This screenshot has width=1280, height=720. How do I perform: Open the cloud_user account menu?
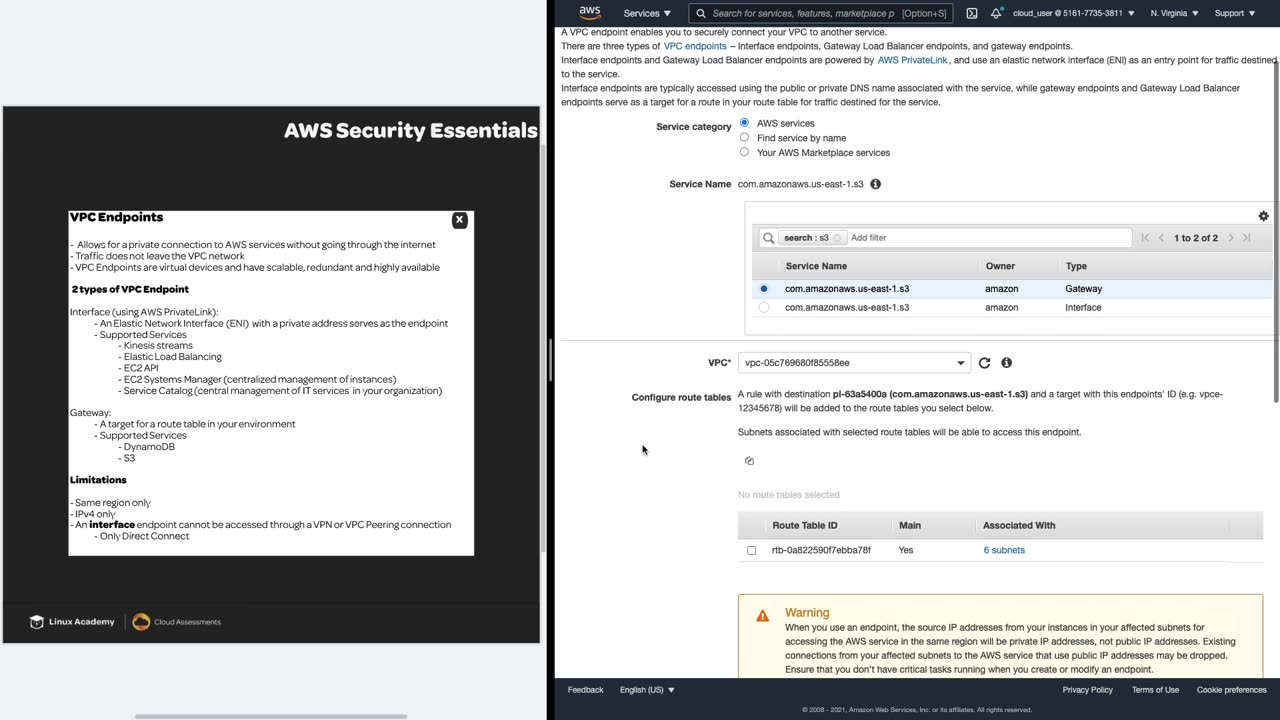click(1074, 14)
